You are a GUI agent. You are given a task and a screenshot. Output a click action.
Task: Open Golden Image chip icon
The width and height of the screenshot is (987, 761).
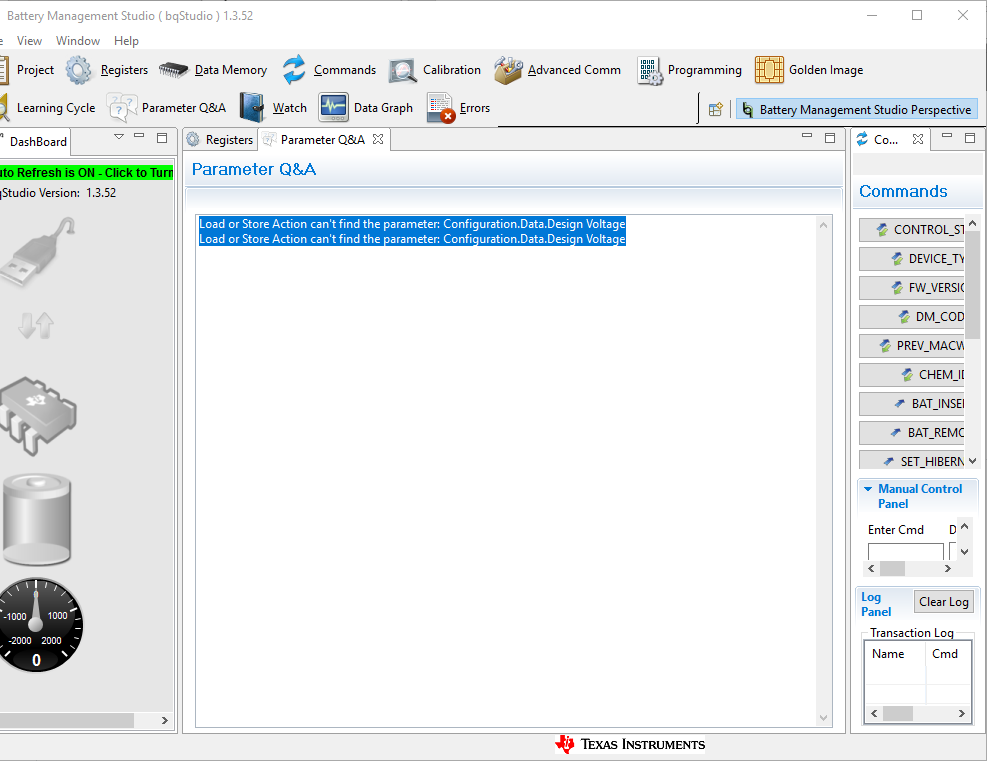[x=769, y=70]
